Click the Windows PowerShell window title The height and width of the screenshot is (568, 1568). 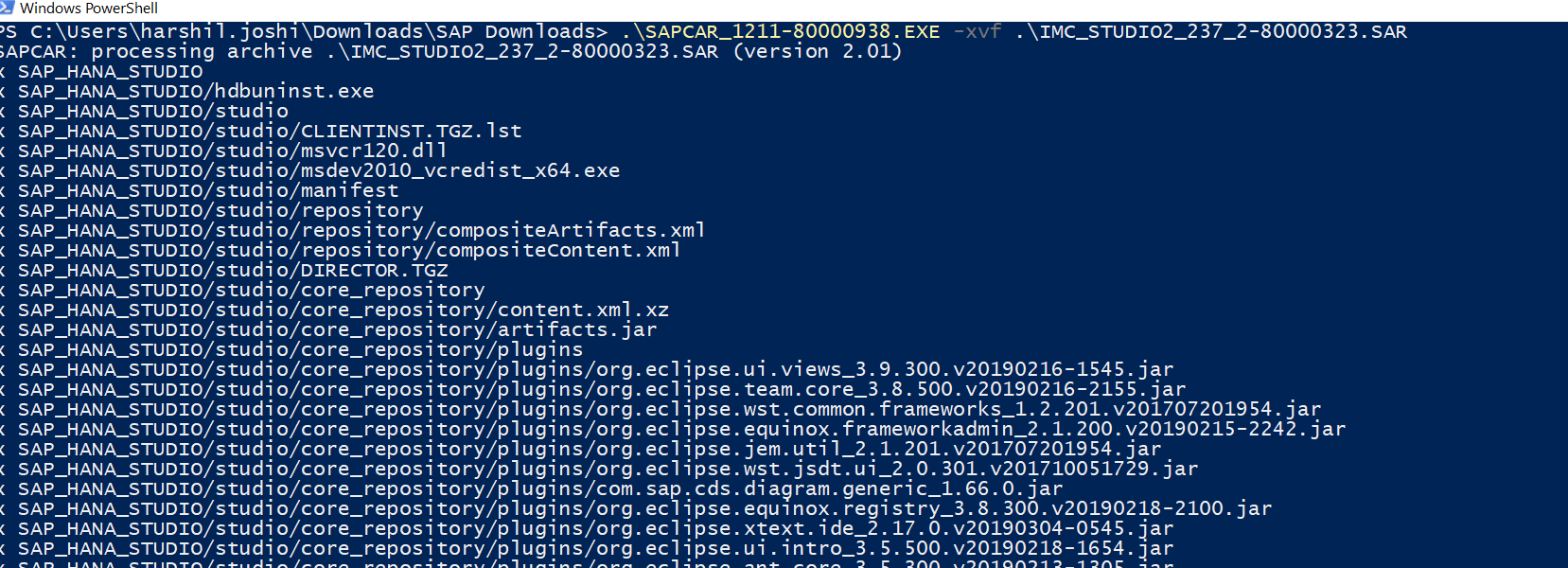tap(89, 9)
